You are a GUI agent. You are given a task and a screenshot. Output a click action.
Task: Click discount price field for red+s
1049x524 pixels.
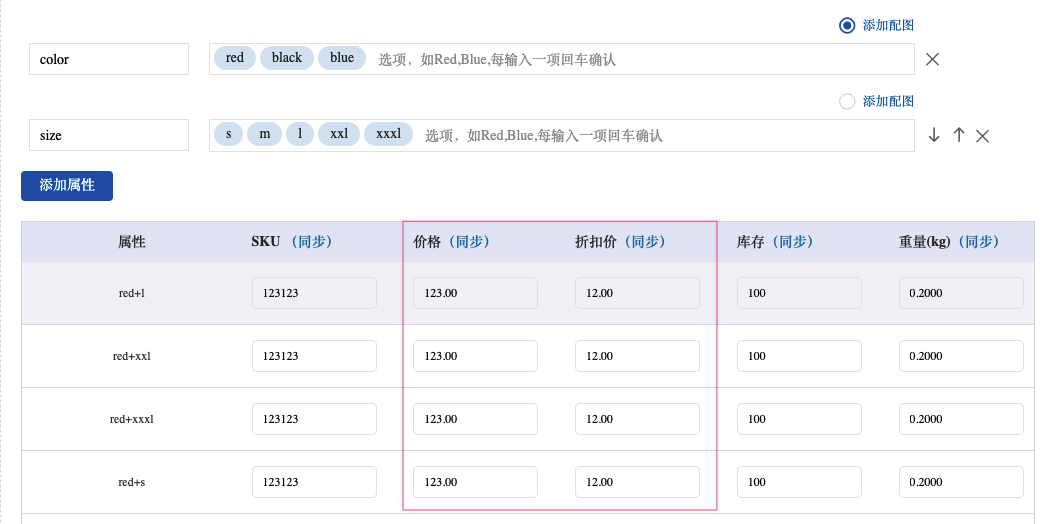coord(638,482)
